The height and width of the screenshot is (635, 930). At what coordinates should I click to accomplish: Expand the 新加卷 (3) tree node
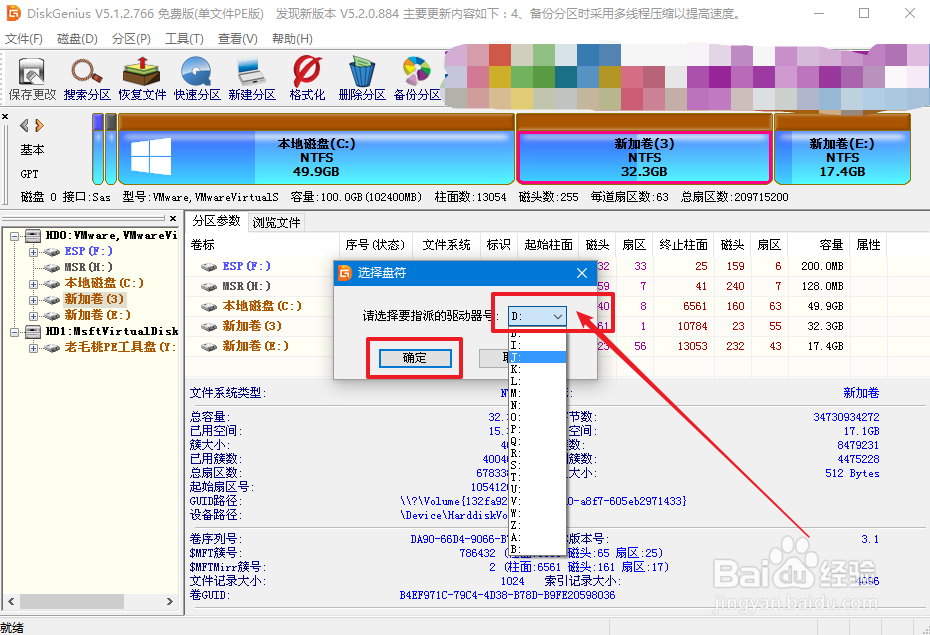pyautogui.click(x=34, y=300)
